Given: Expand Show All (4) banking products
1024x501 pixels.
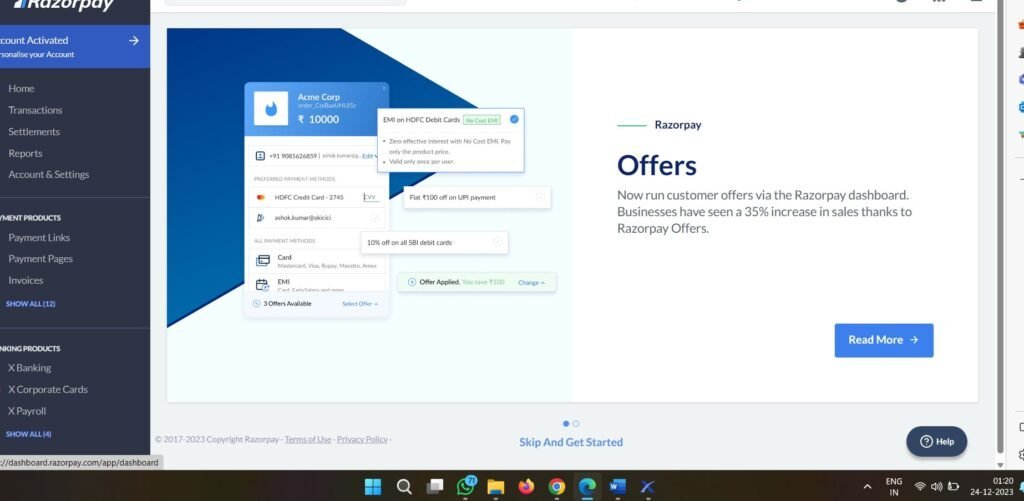Looking at the screenshot, I should 28,434.
